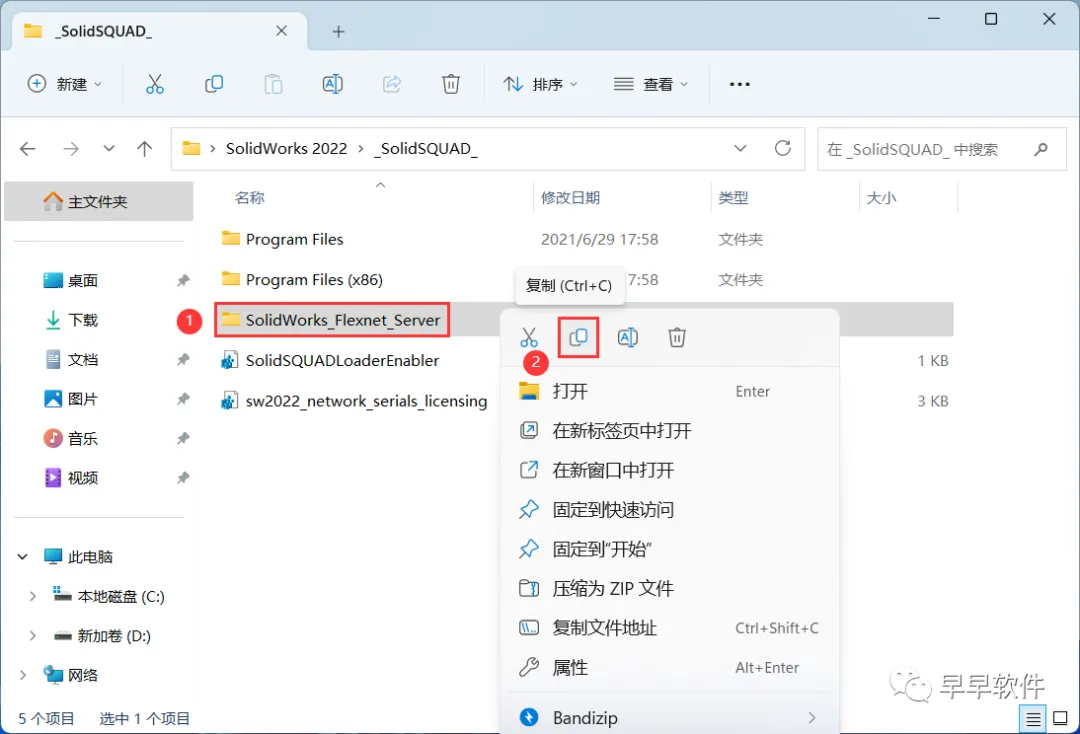Sort by the 名称 (Name) column header

point(249,198)
